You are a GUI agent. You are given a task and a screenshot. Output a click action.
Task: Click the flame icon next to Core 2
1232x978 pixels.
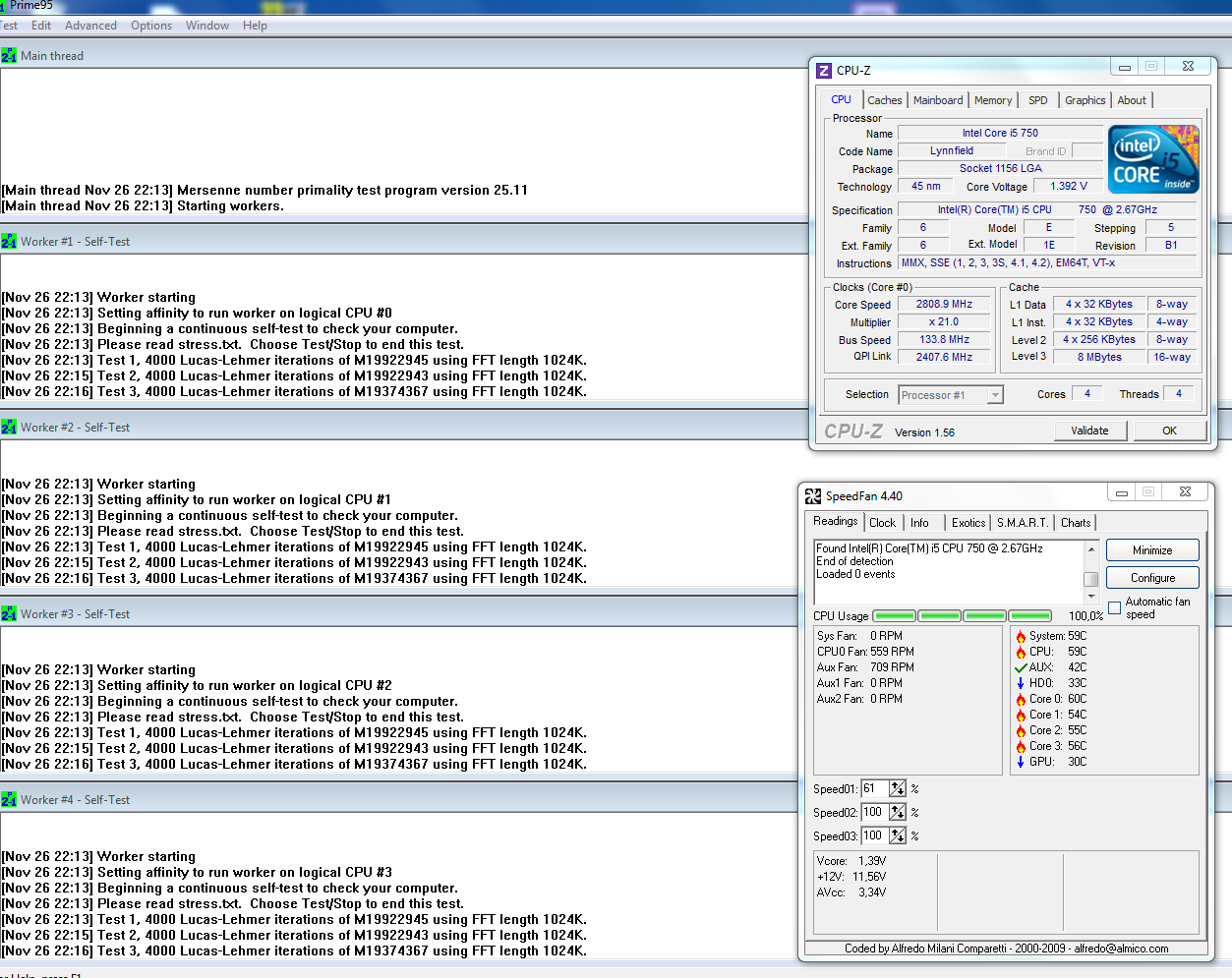1021,731
